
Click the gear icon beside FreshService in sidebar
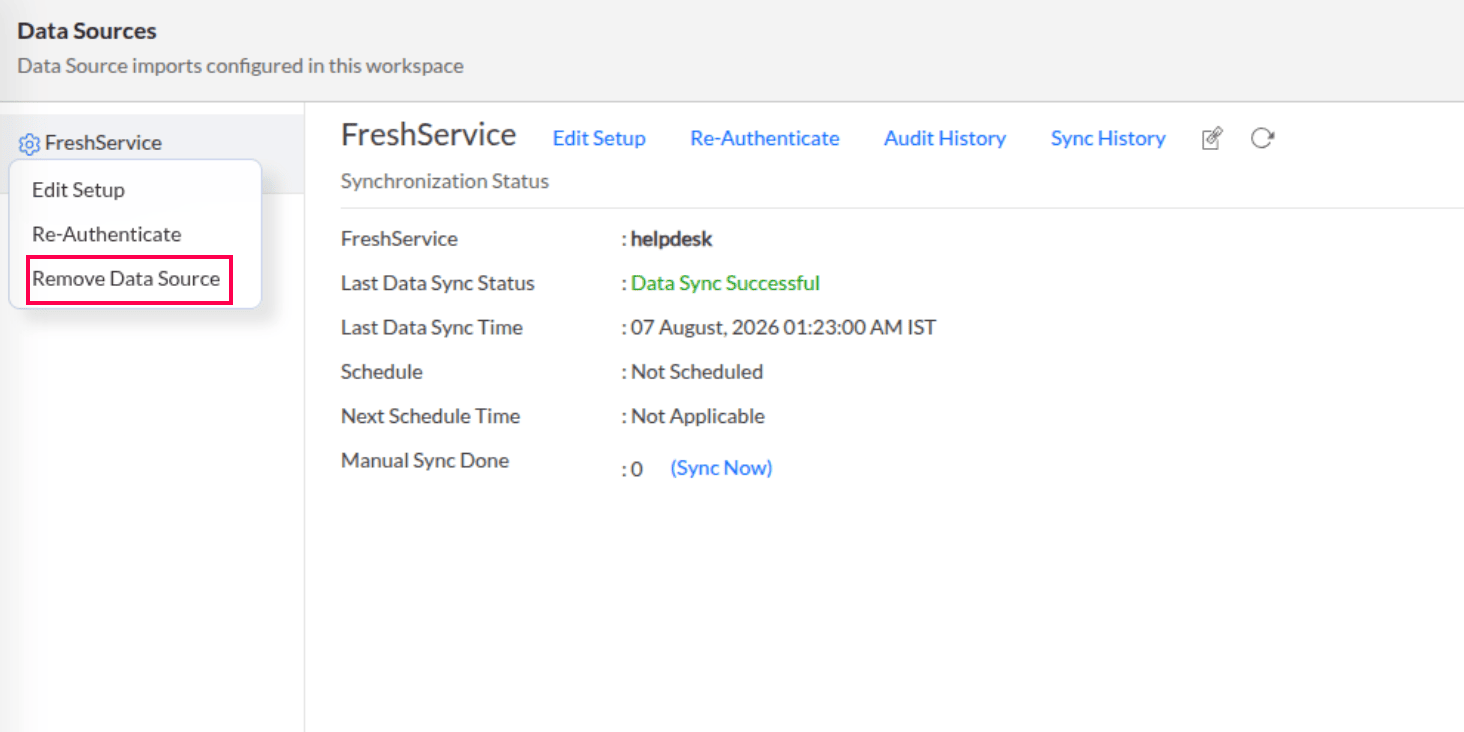coord(30,144)
